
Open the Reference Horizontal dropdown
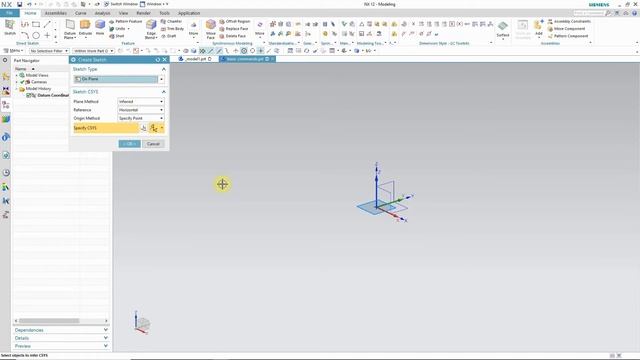141,110
